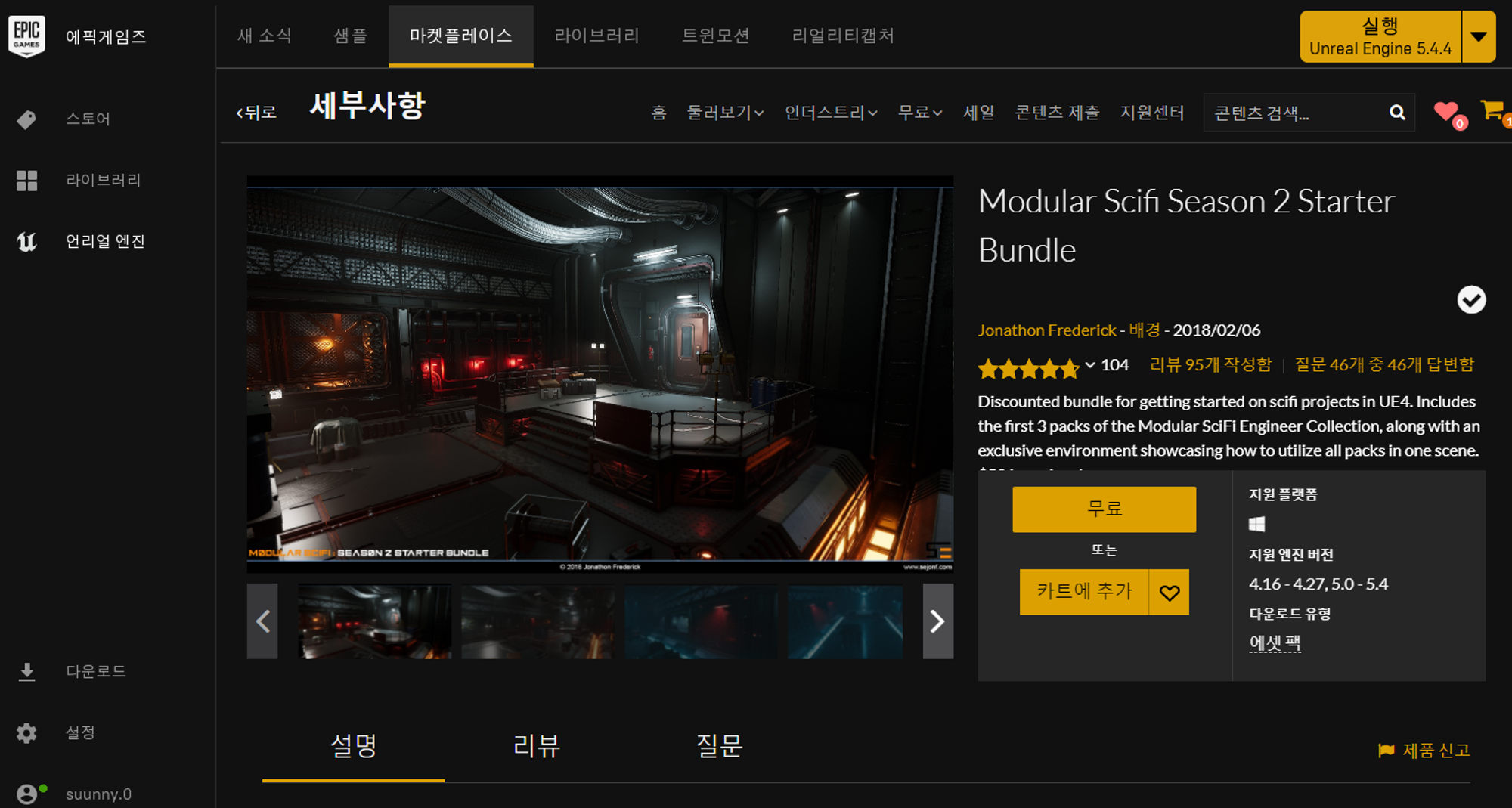Select the fourth blue corridor thumbnail
This screenshot has height=808, width=1512.
pyautogui.click(x=845, y=621)
